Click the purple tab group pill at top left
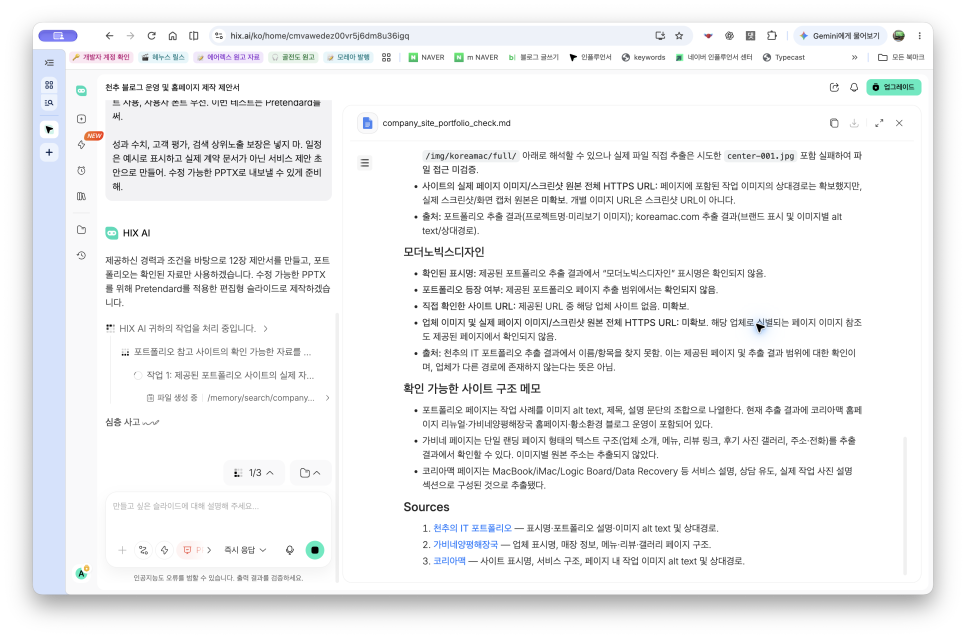966x638 pixels. pos(58,36)
